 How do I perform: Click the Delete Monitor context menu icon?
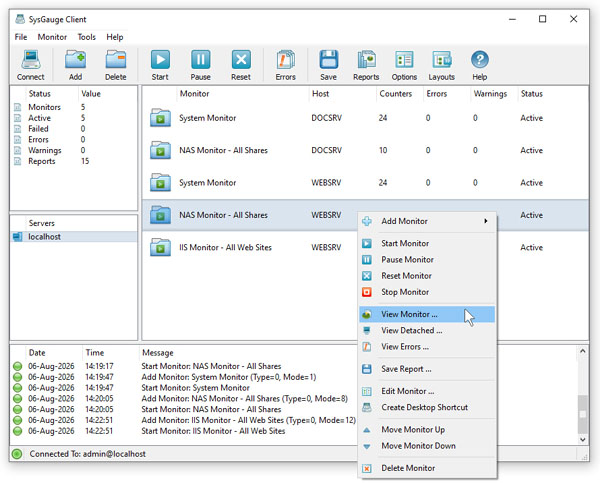(x=367, y=468)
